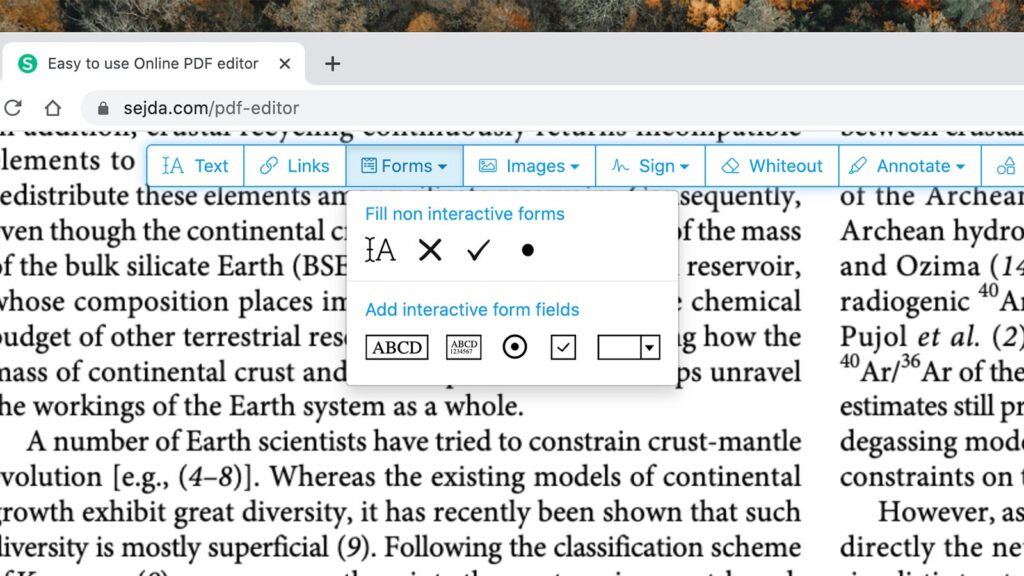
Task: Select the text cursor form fill tool
Action: coord(380,250)
